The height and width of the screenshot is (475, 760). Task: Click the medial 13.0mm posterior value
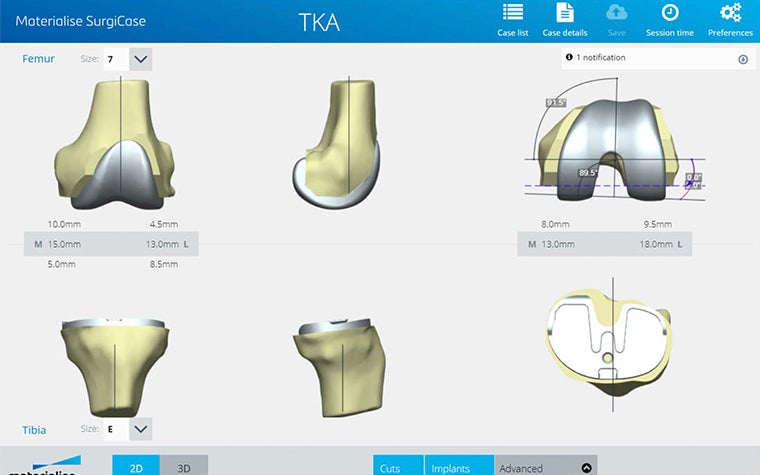click(558, 244)
